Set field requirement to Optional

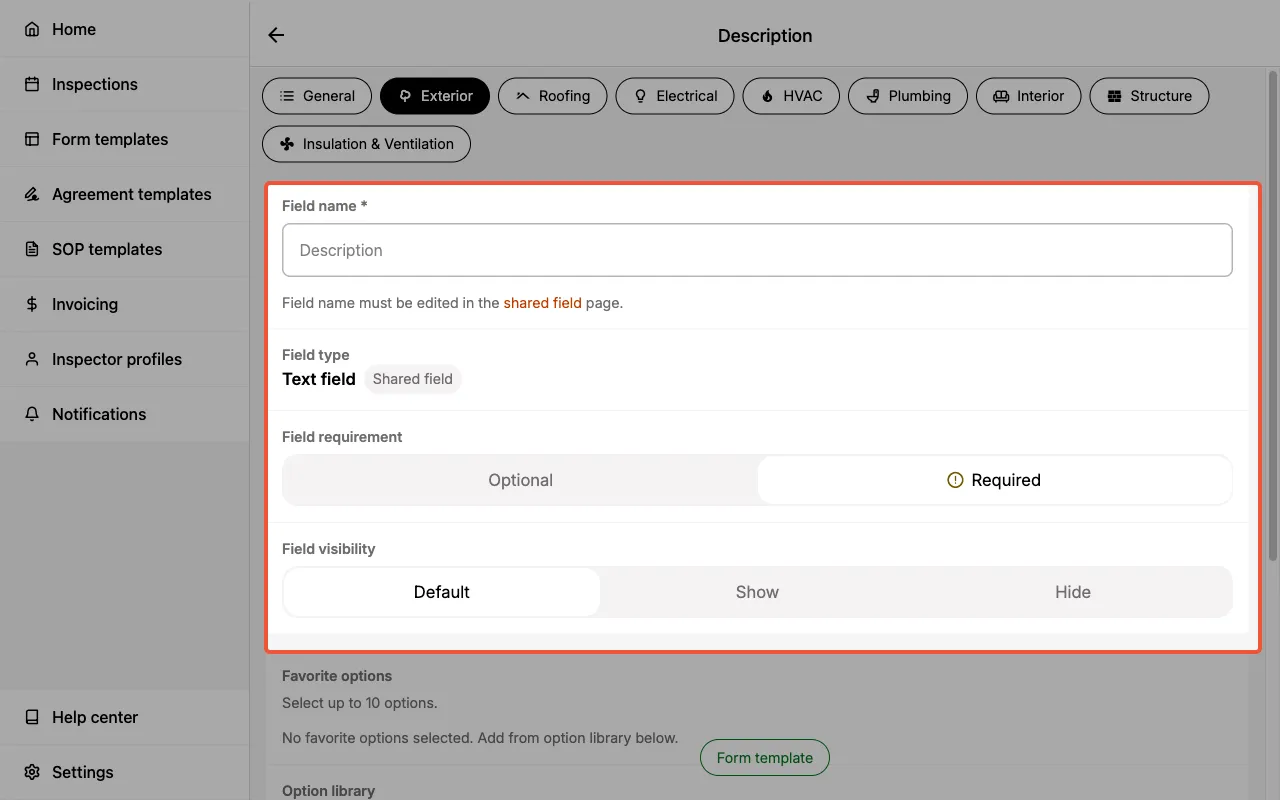coord(520,480)
